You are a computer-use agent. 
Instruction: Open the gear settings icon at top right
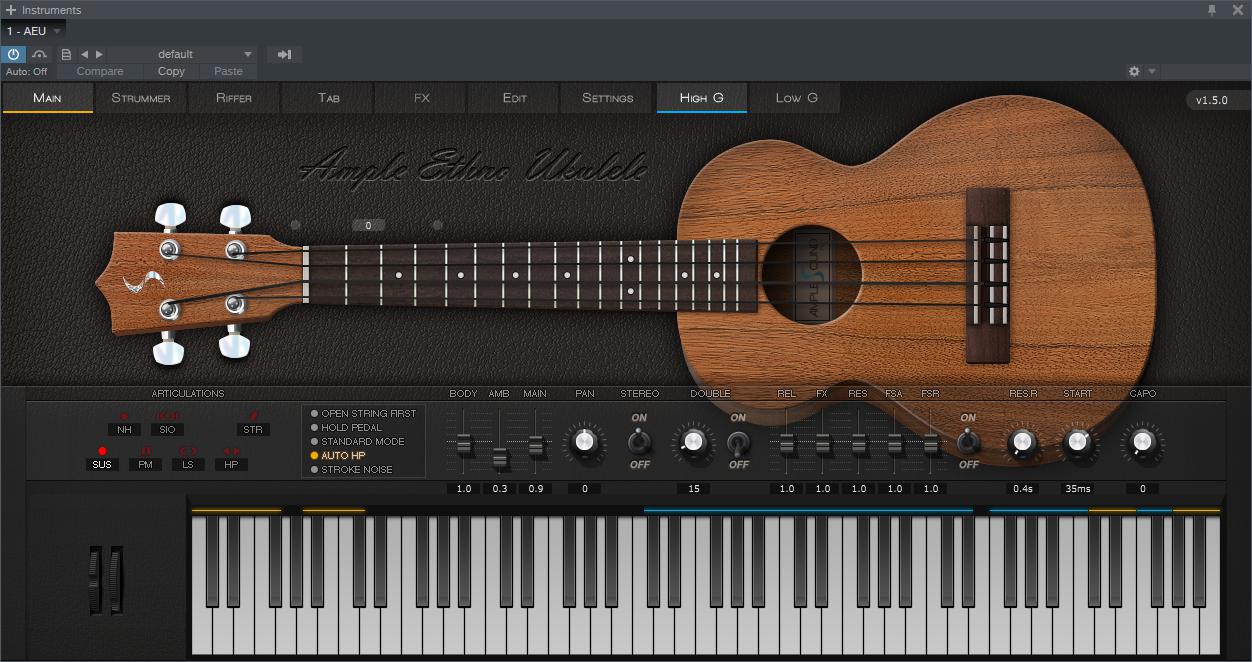click(x=1134, y=71)
